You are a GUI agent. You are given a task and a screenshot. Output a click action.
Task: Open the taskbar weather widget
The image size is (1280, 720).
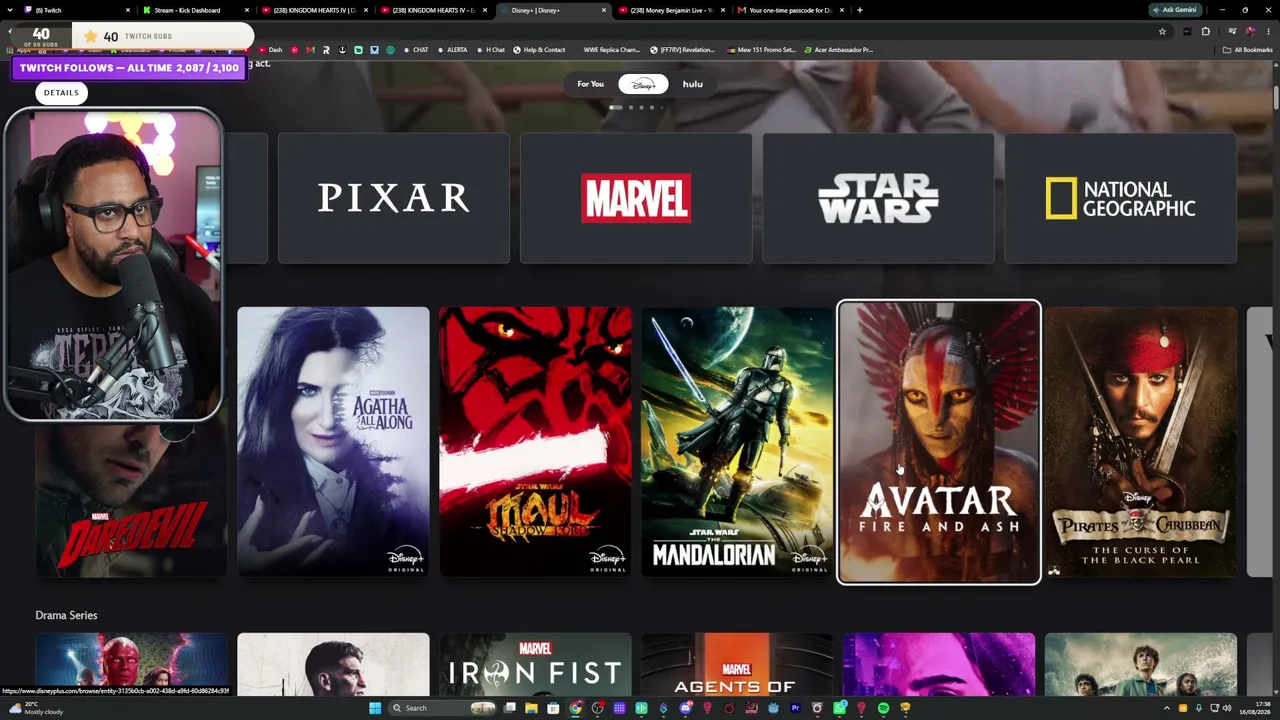click(37, 708)
